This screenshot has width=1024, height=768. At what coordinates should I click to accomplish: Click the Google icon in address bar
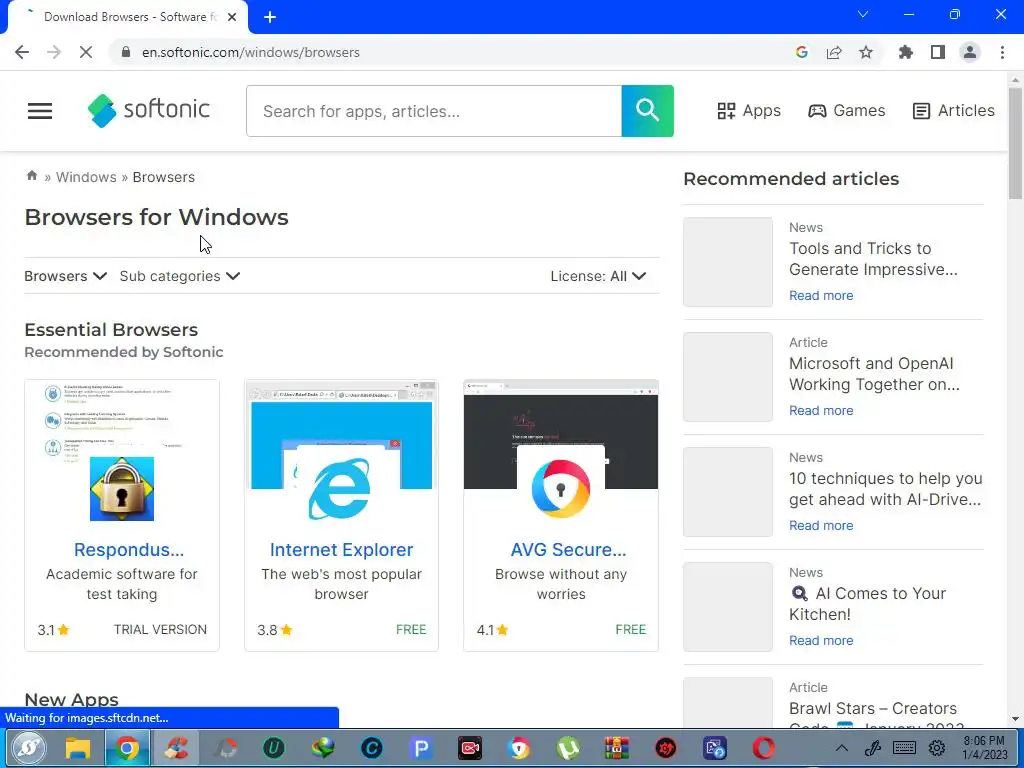coord(802,52)
